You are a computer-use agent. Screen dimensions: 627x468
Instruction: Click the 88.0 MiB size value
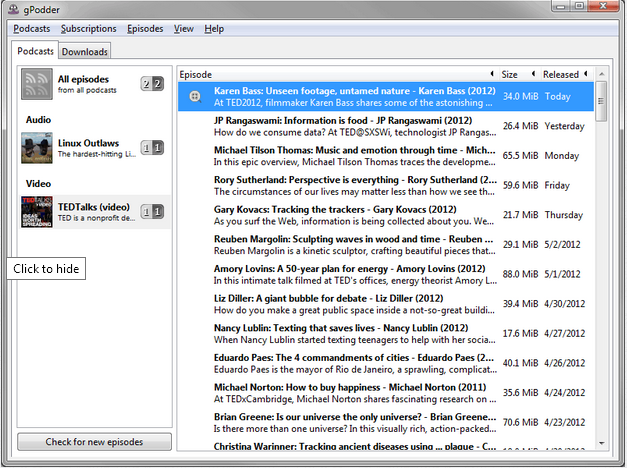pyautogui.click(x=520, y=274)
